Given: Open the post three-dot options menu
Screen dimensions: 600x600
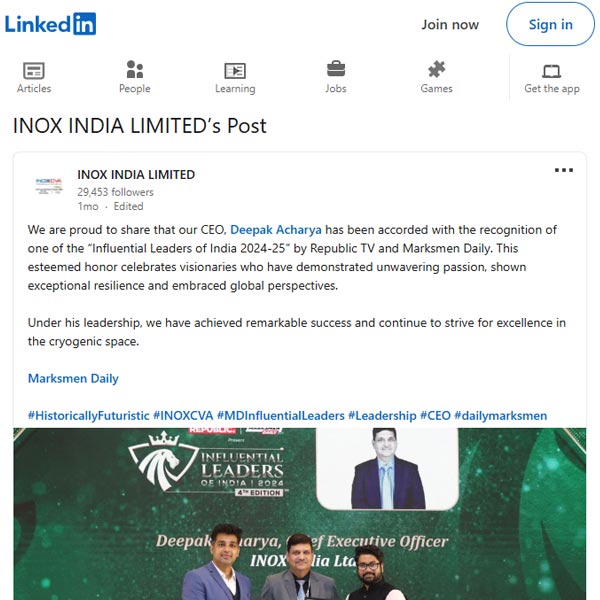Looking at the screenshot, I should coord(564,170).
